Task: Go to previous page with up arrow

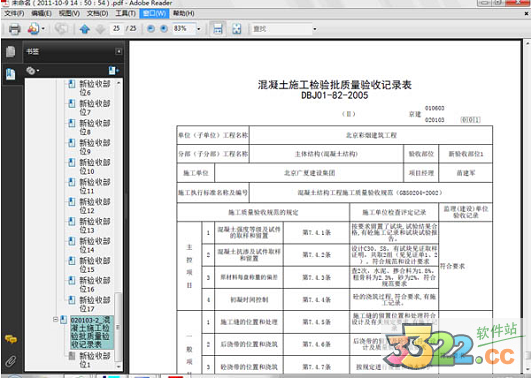Action: 85,29
